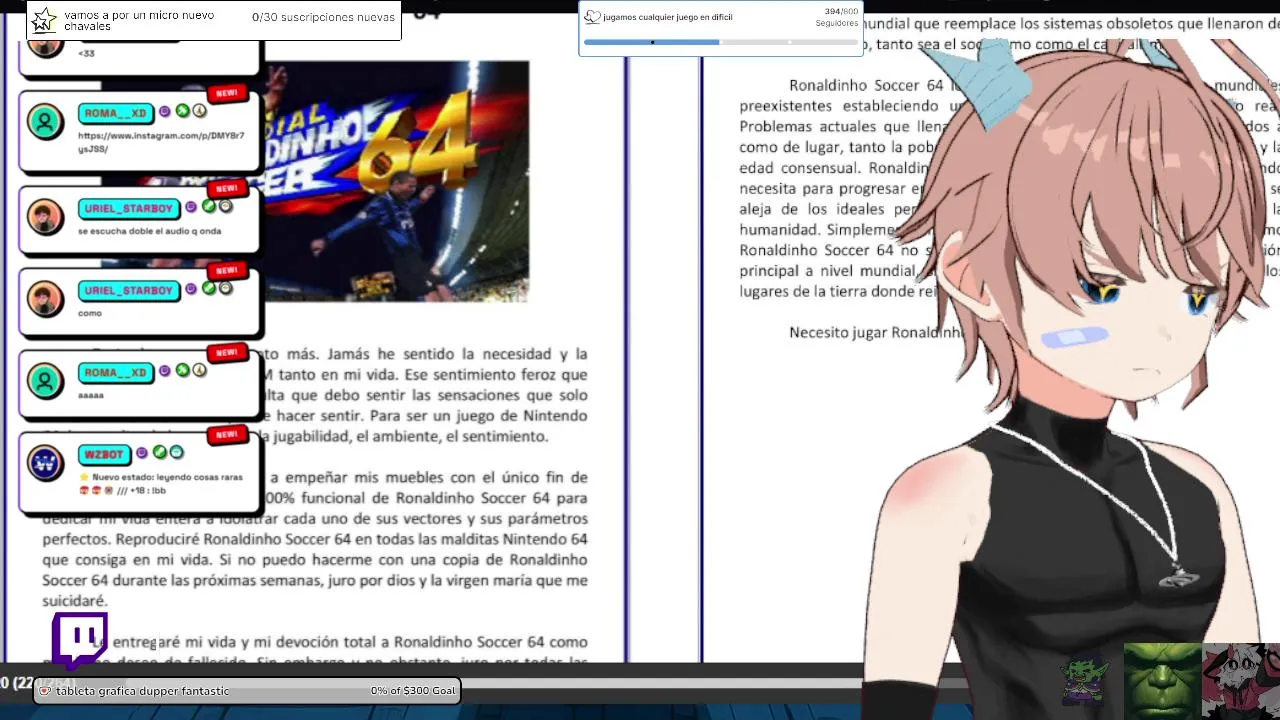The height and width of the screenshot is (720, 1280).
Task: Click the green moderator badge next to WZBOT
Action: 159,453
